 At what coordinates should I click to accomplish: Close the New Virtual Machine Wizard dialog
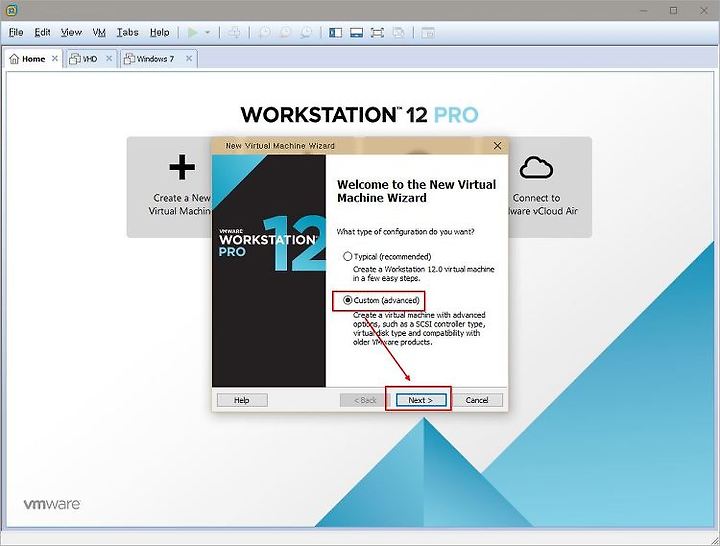click(x=497, y=146)
